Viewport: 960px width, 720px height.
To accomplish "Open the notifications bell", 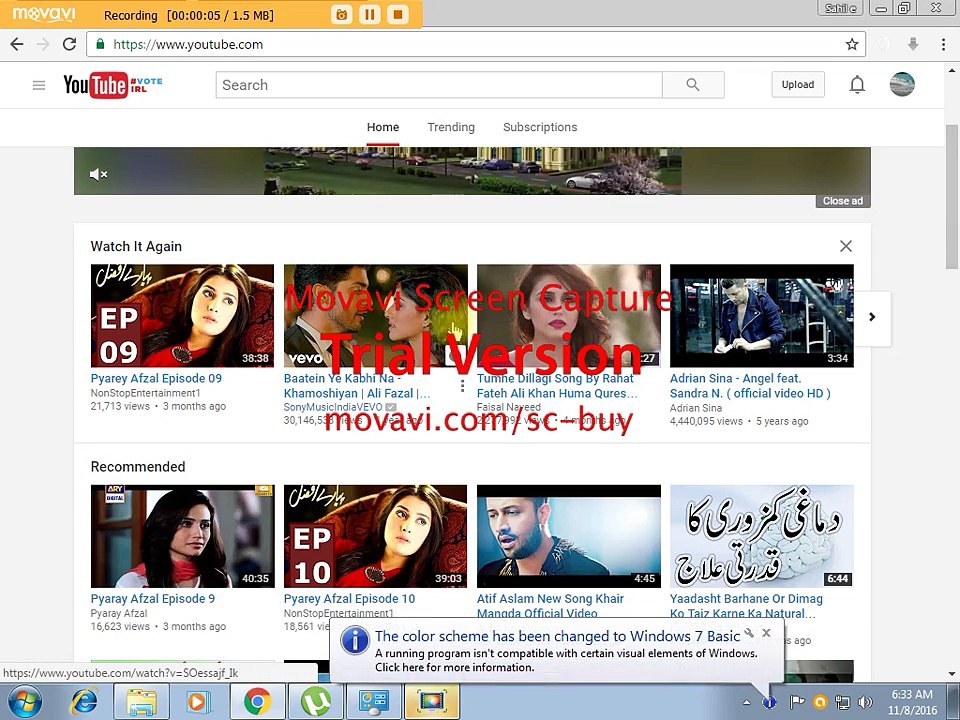I will [x=857, y=84].
